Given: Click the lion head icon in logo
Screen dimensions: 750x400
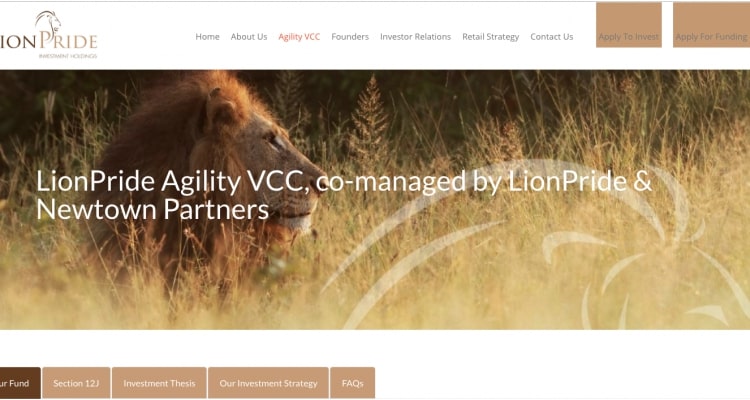Looking at the screenshot, I should 48,22.
